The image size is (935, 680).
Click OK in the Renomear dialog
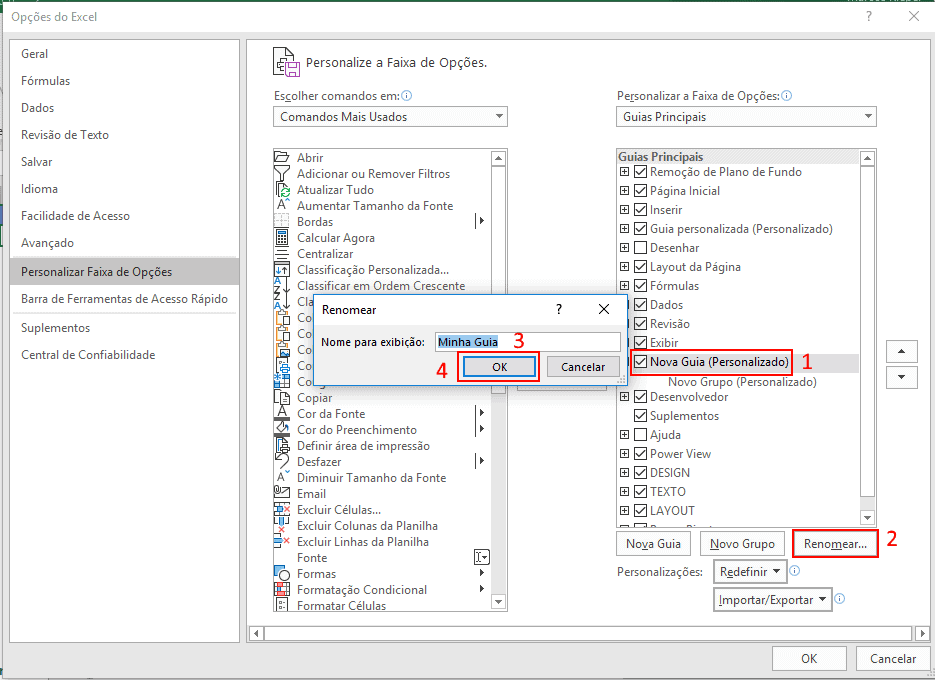pyautogui.click(x=498, y=366)
